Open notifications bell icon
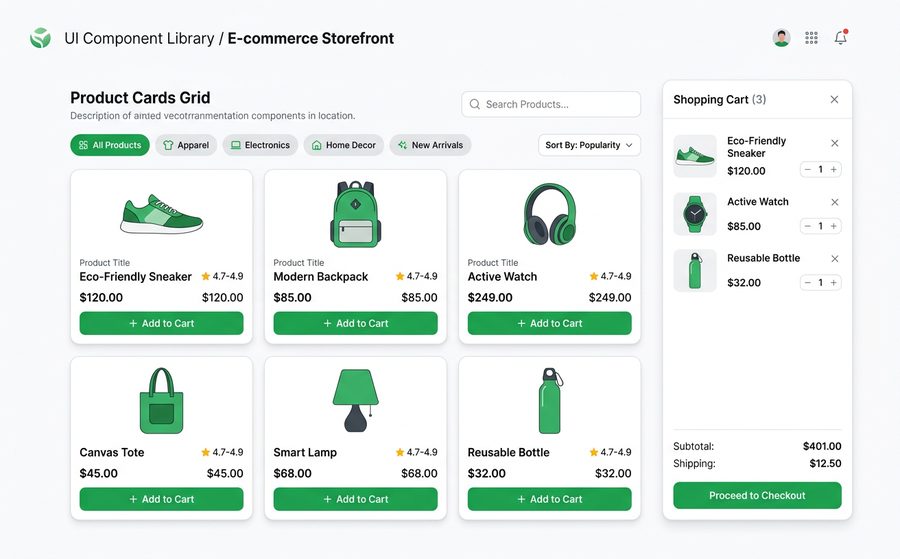This screenshot has height=559, width=900. pyautogui.click(x=841, y=37)
